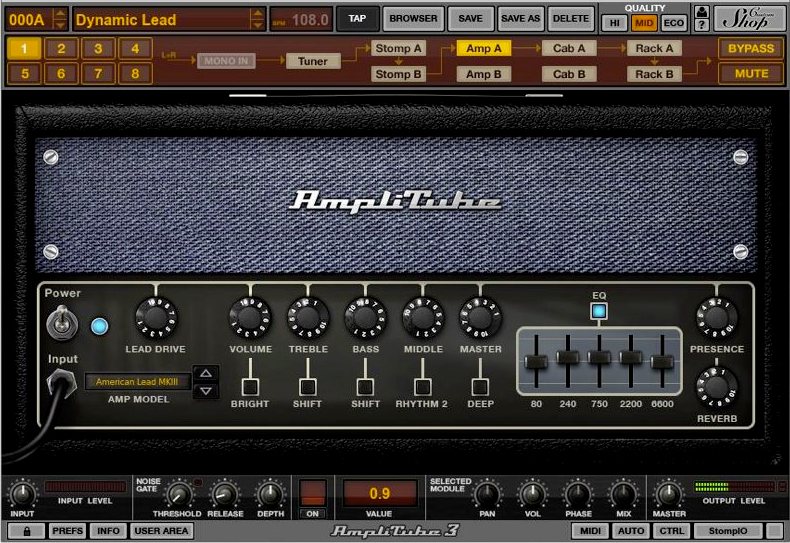
Task: Toggle the graphic EQ on/off button
Action: [599, 311]
